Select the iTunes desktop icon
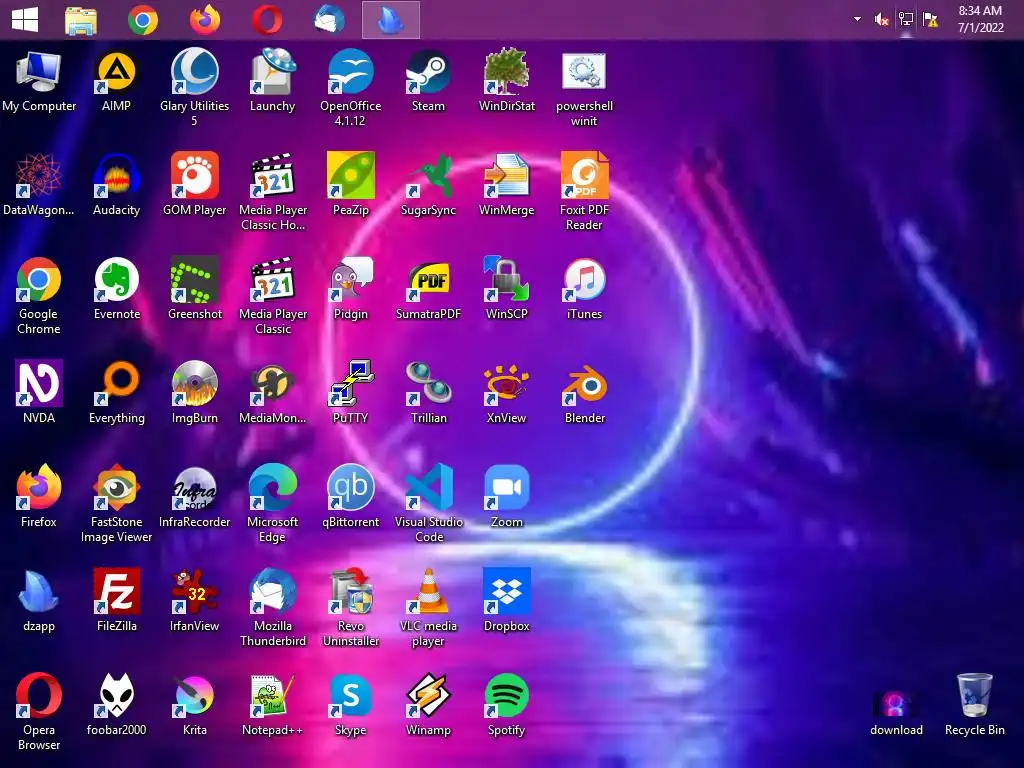 584,280
